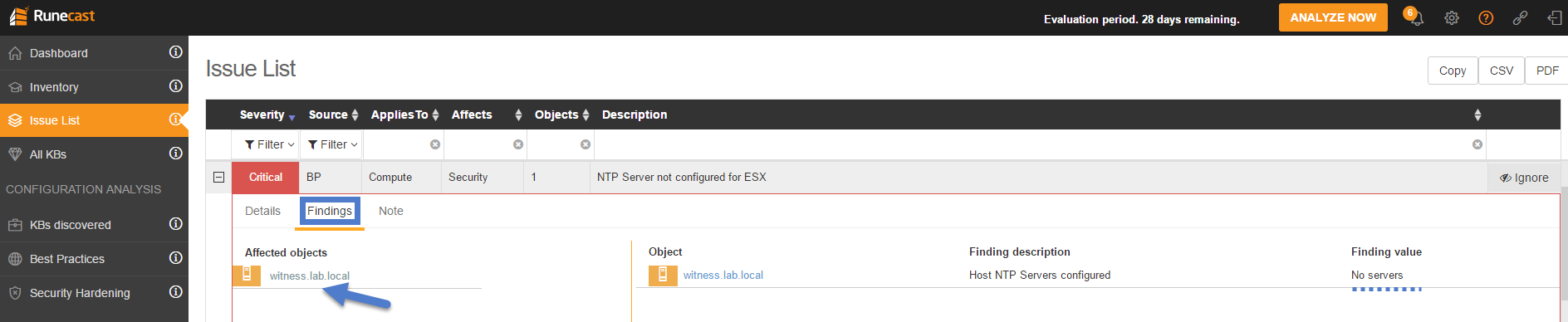The image size is (1568, 322).
Task: Open witness.lab.local link in Object column
Action: click(723, 275)
